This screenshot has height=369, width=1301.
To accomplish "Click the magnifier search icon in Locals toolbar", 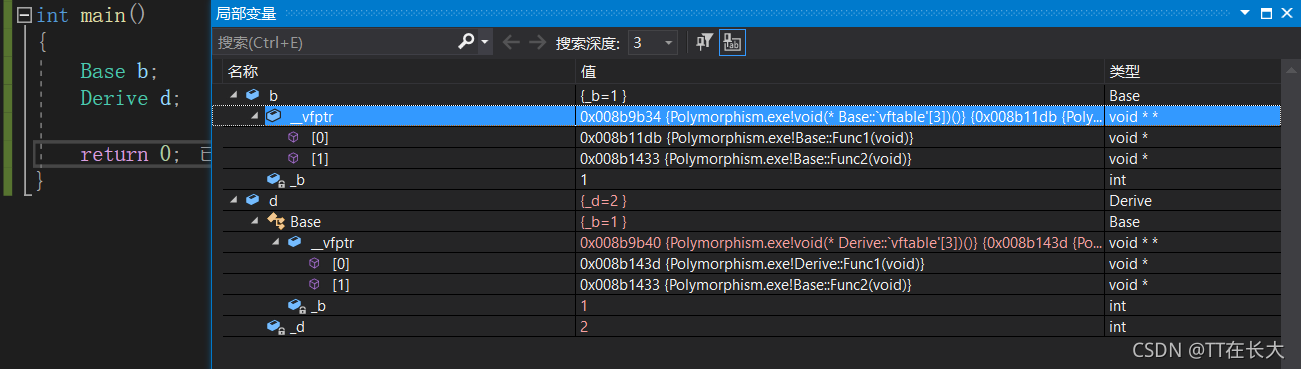I will click(466, 42).
